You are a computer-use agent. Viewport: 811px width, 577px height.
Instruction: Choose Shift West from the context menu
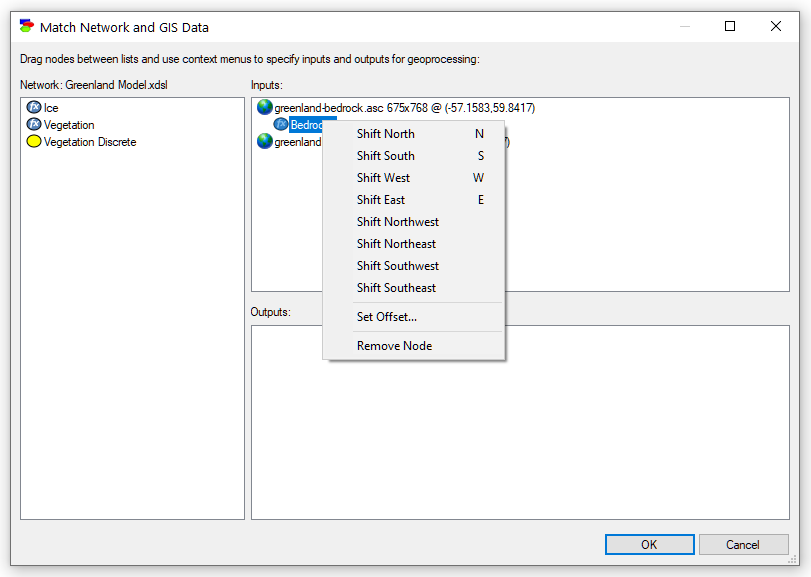pos(414,178)
